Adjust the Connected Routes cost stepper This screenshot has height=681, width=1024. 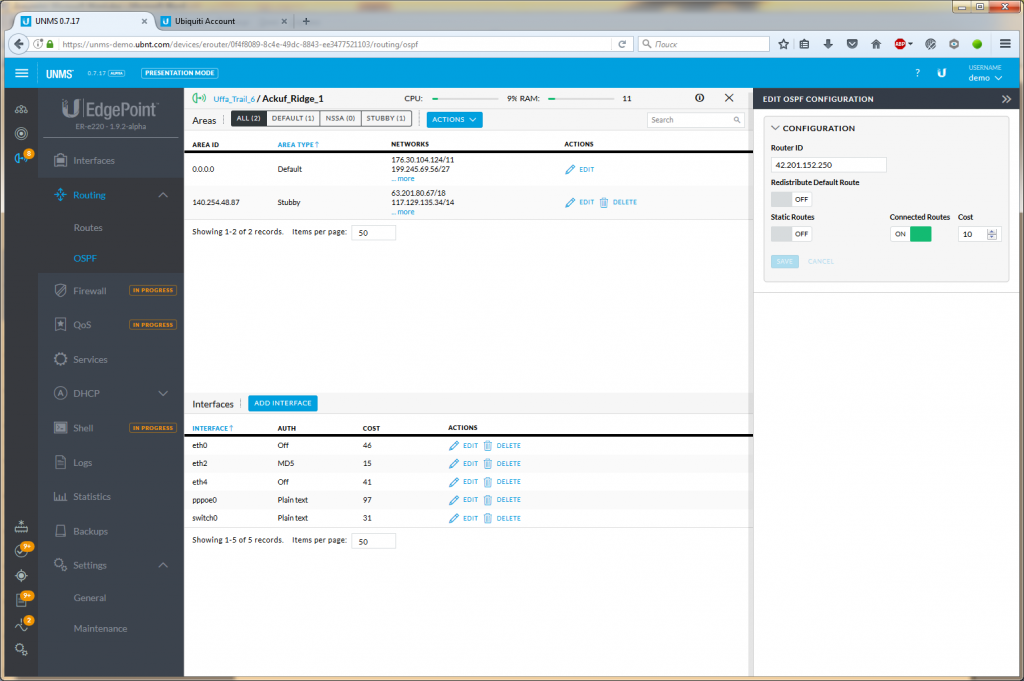pyautogui.click(x=991, y=234)
